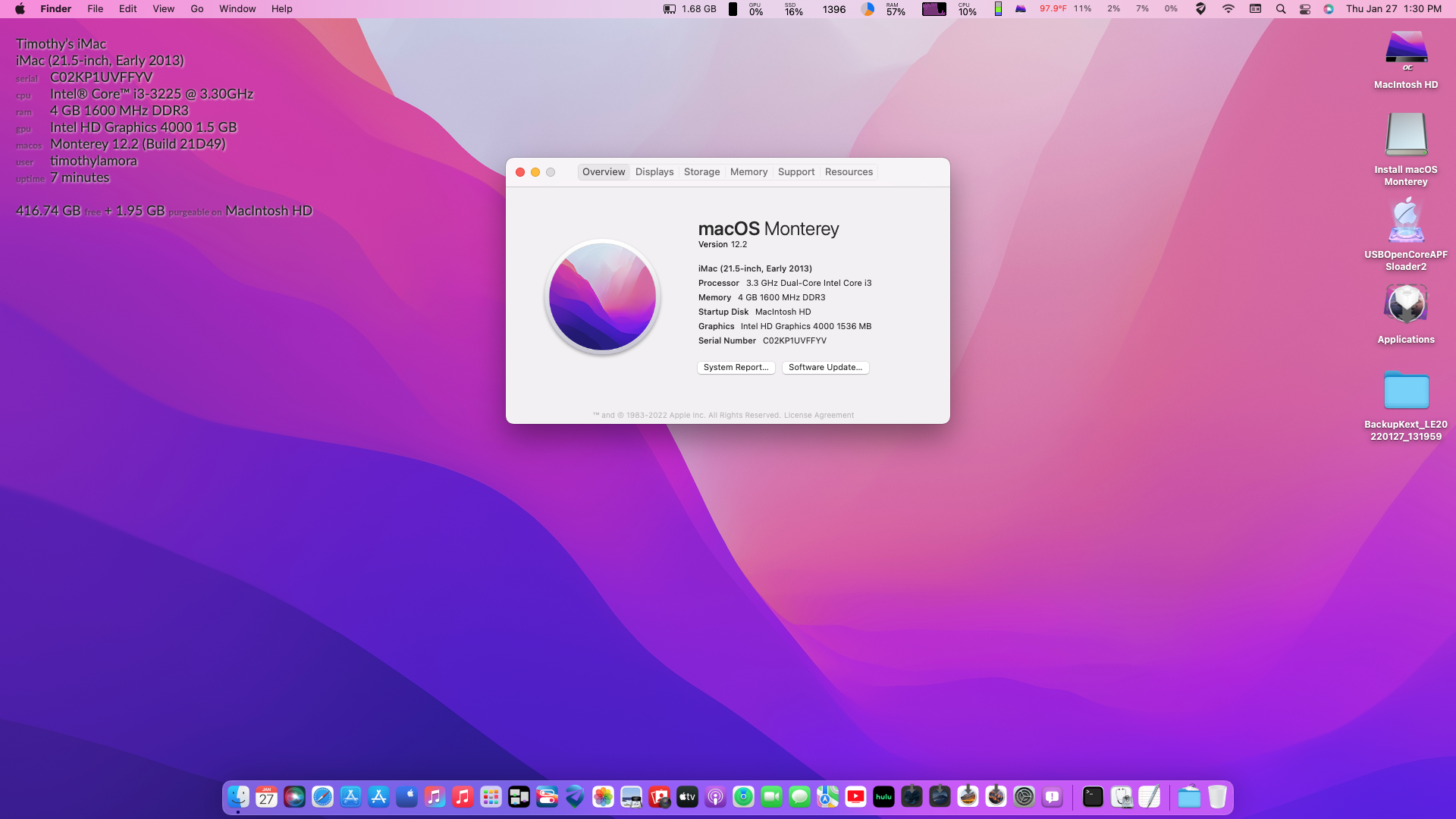Image resolution: width=1456 pixels, height=819 pixels.
Task: Open the GPU 0% usage monitor
Action: tap(756, 9)
